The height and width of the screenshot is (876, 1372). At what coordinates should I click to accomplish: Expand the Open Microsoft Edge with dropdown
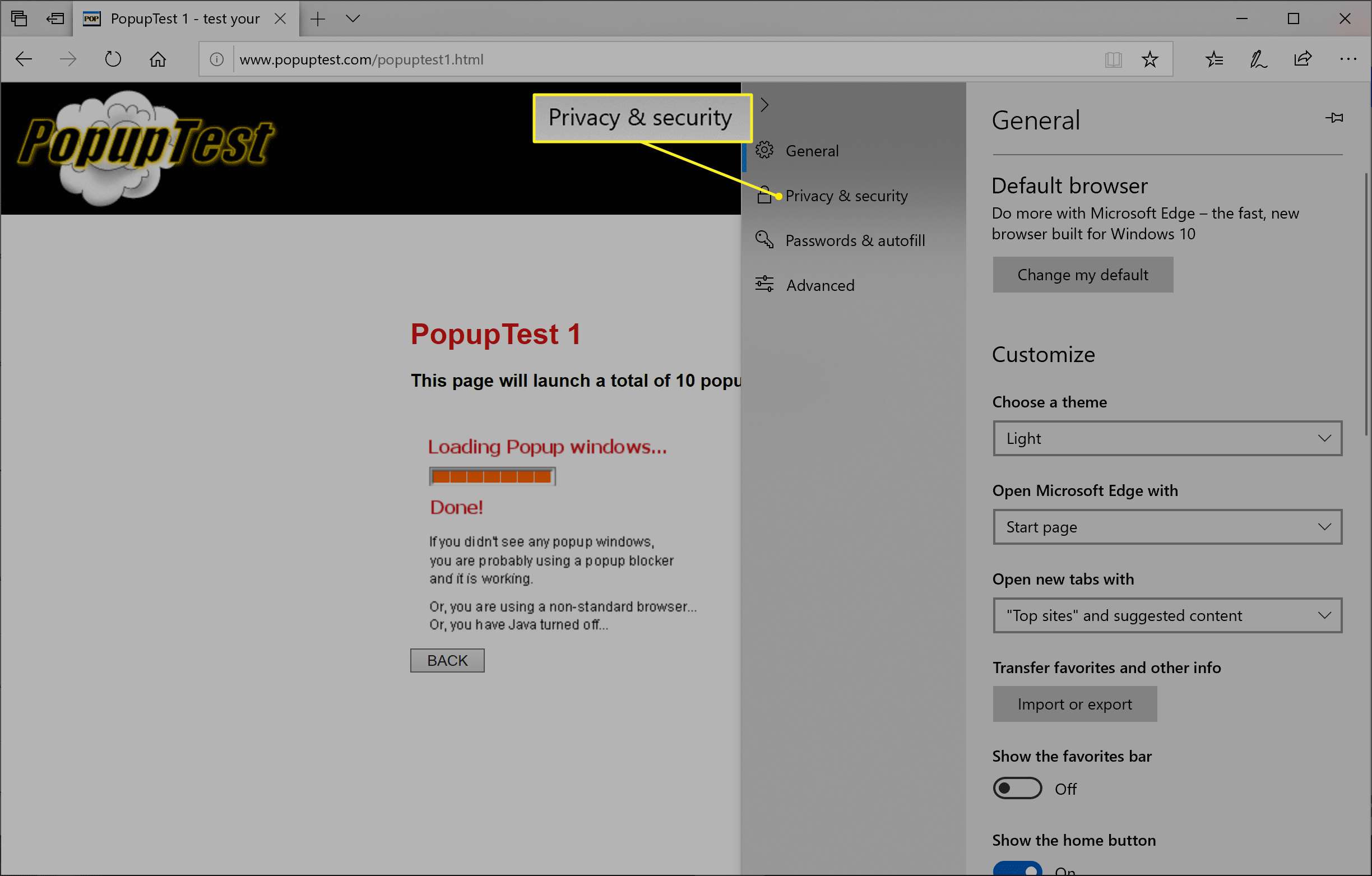click(1167, 526)
